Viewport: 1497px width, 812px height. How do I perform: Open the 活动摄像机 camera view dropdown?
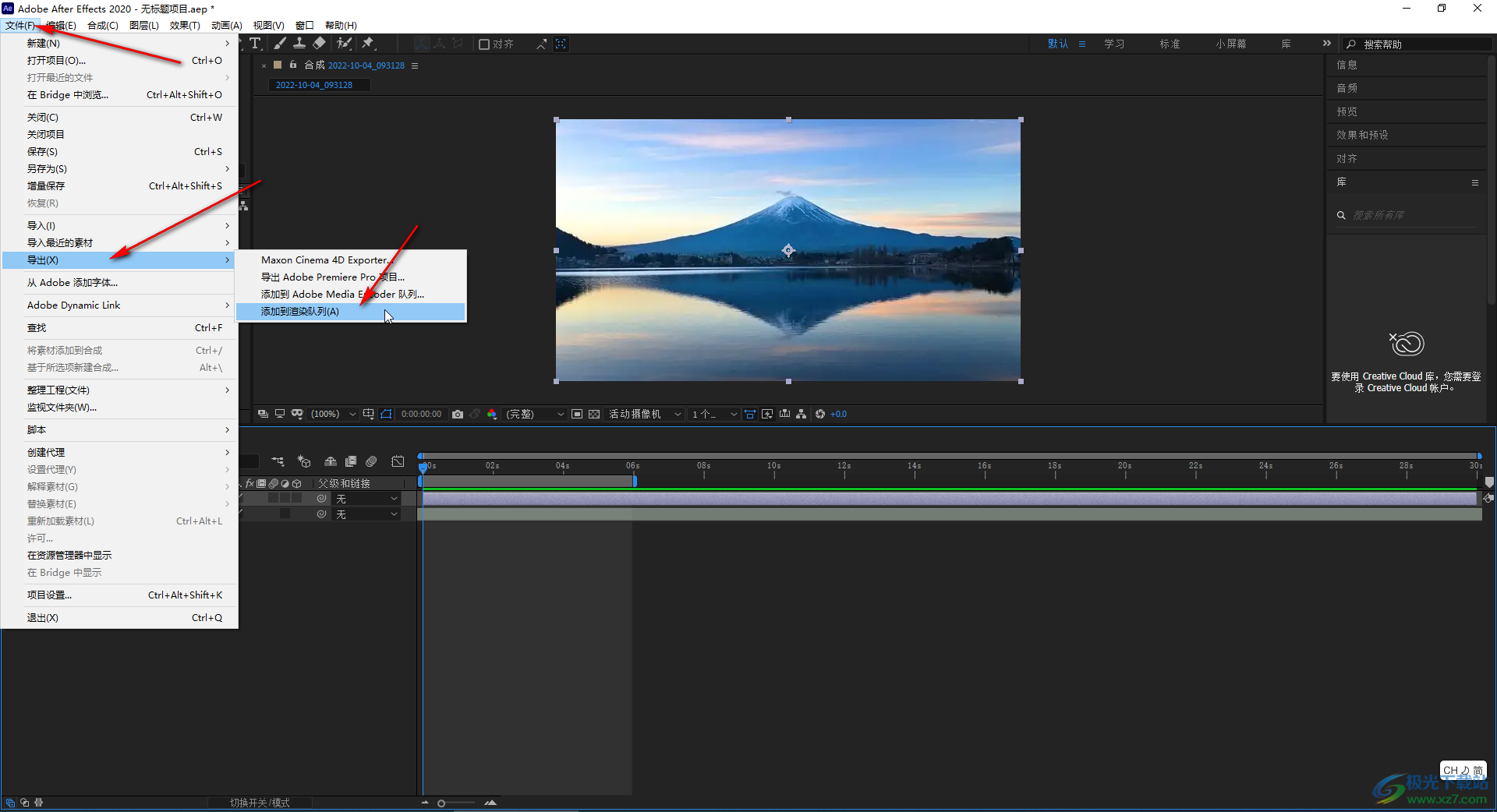646,414
